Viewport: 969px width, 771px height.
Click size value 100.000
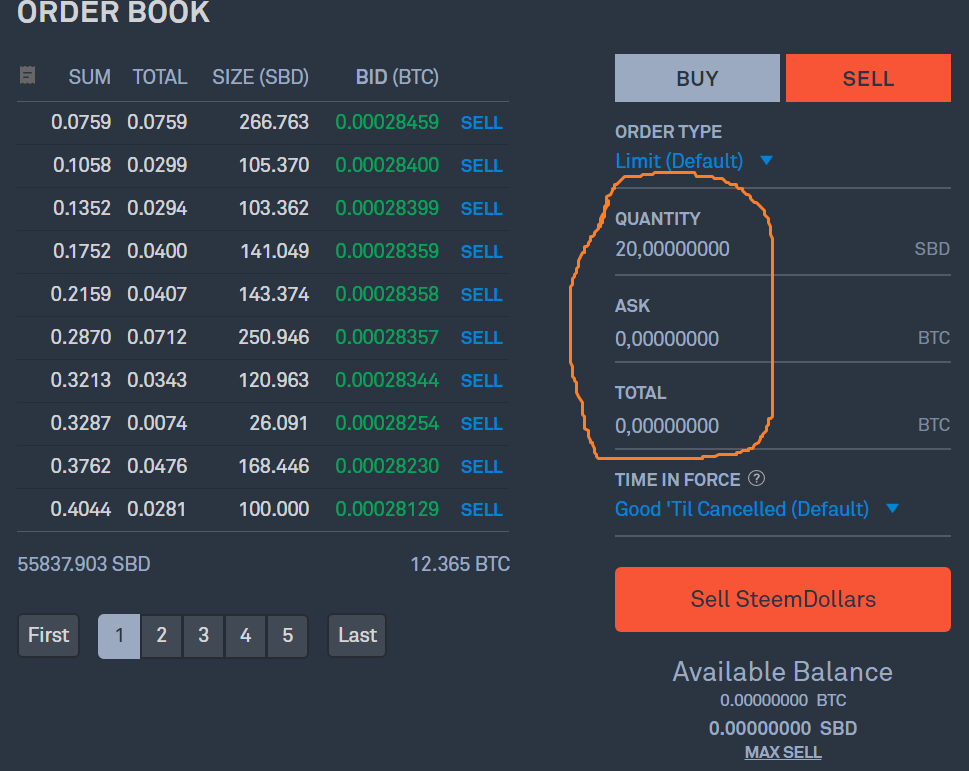click(x=274, y=509)
